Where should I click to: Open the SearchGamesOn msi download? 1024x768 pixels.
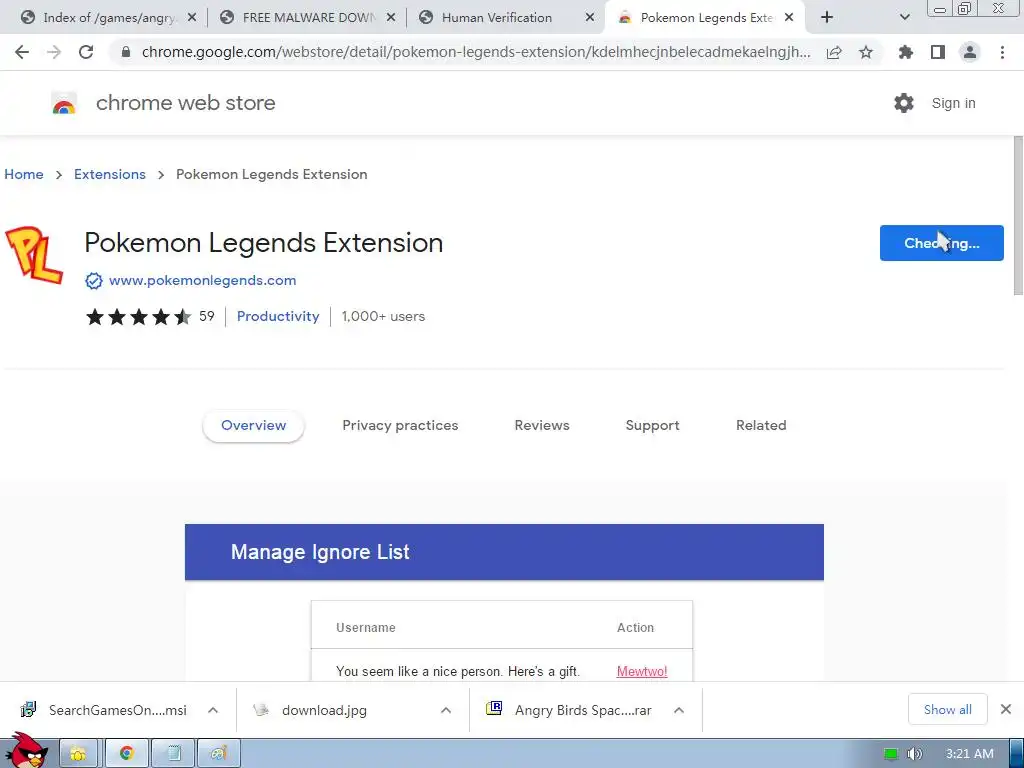(118, 710)
